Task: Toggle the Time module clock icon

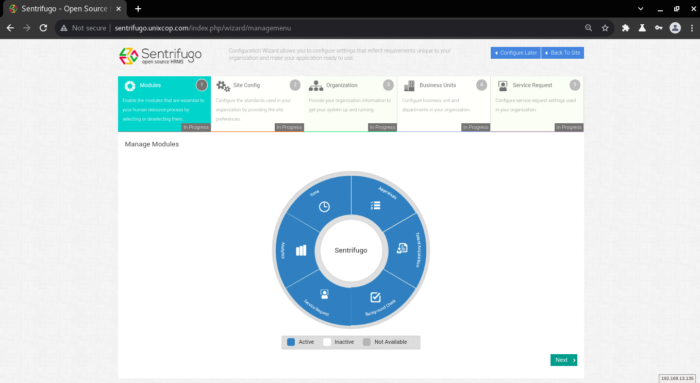Action: [324, 207]
